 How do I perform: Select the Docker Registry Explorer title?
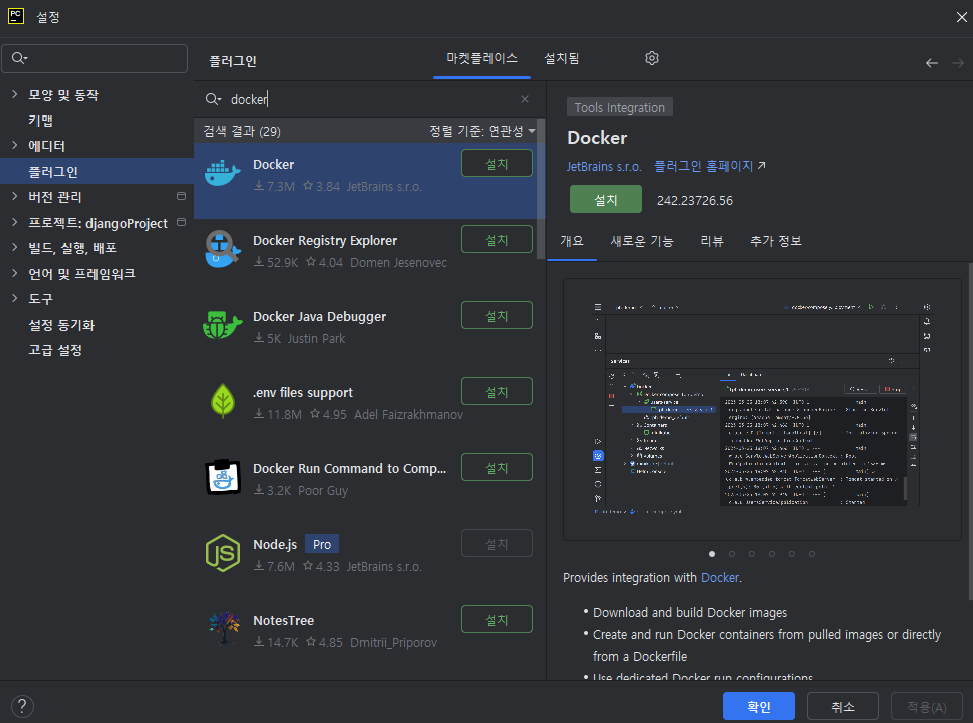(x=325, y=241)
